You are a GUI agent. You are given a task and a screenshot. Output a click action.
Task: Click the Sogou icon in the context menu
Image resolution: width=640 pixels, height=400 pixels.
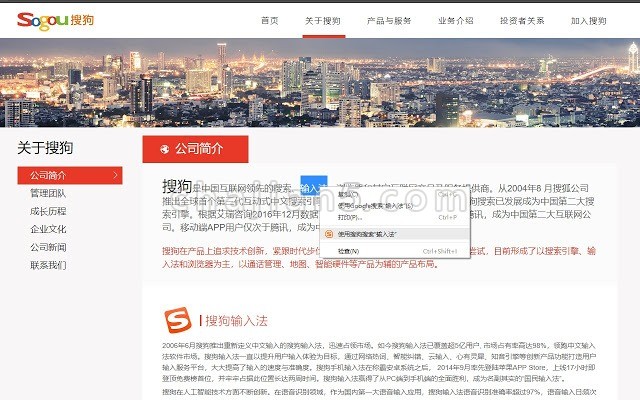pos(329,234)
